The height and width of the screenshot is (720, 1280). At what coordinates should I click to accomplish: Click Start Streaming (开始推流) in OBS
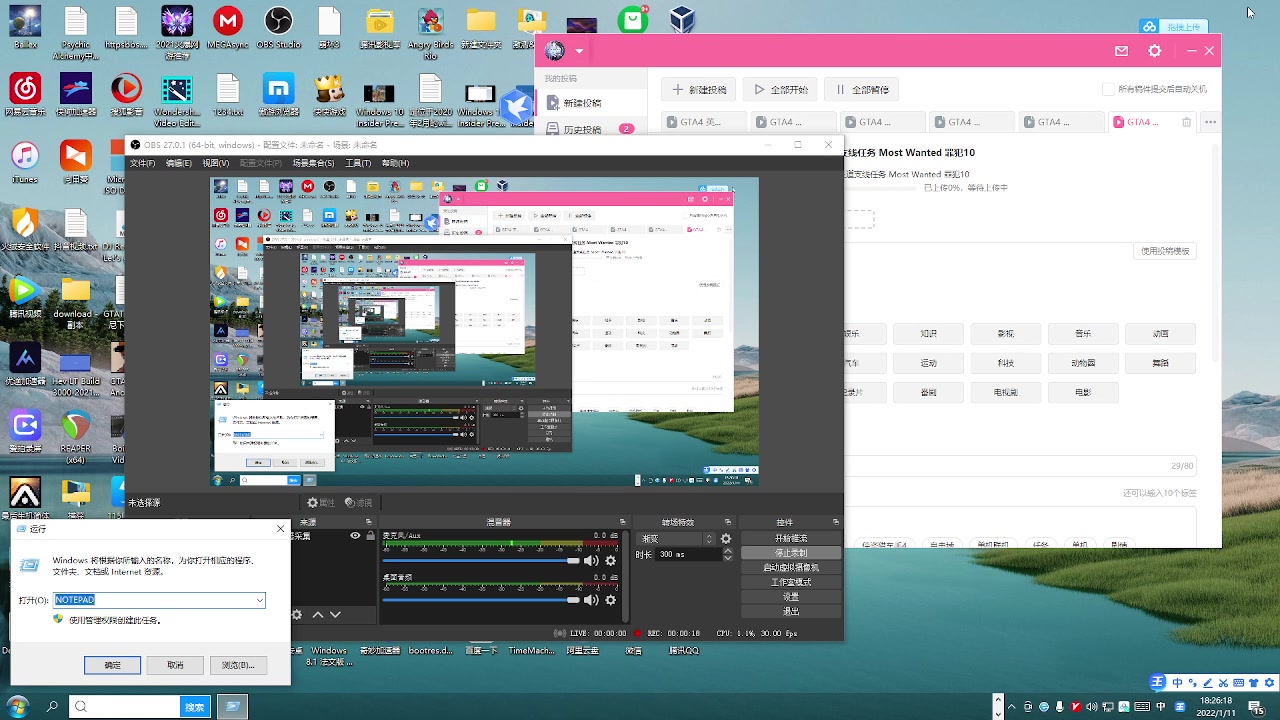coord(790,538)
